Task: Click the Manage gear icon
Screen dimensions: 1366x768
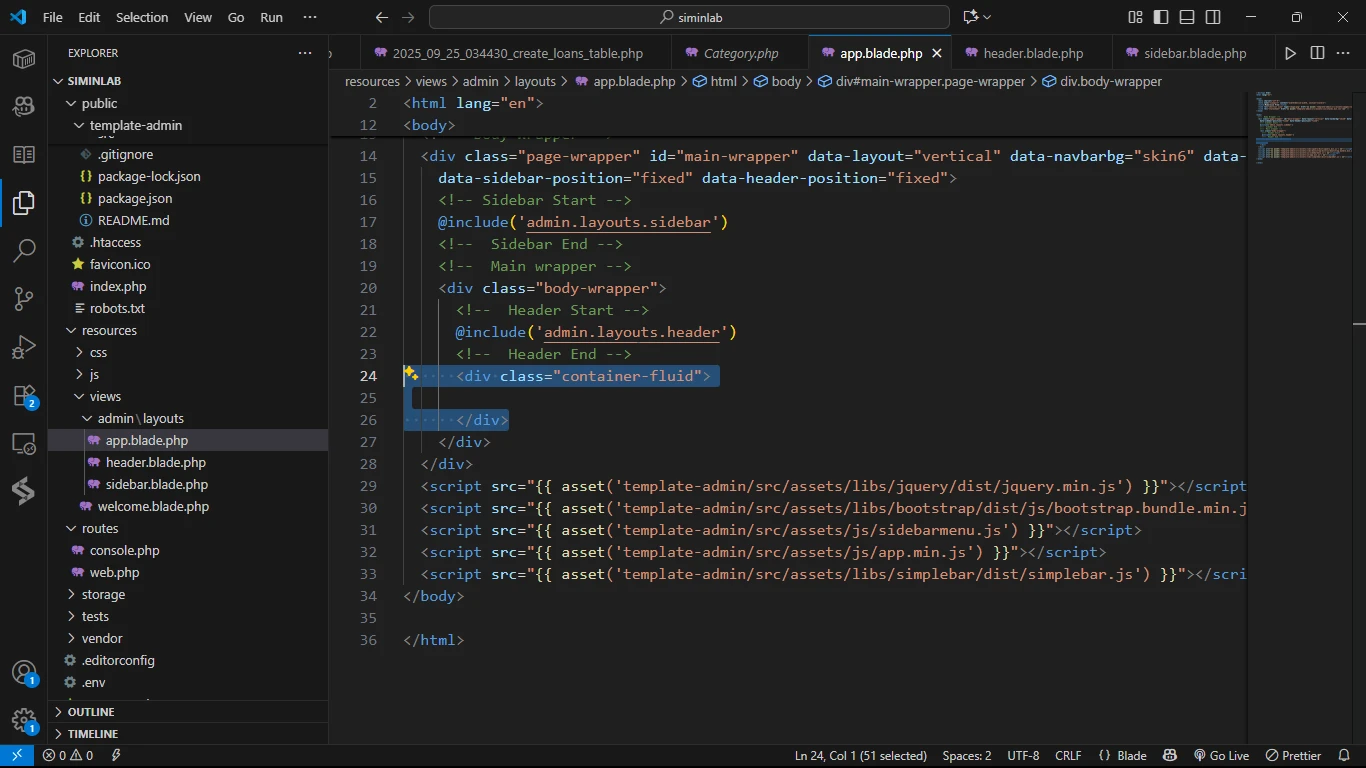Action: (24, 720)
